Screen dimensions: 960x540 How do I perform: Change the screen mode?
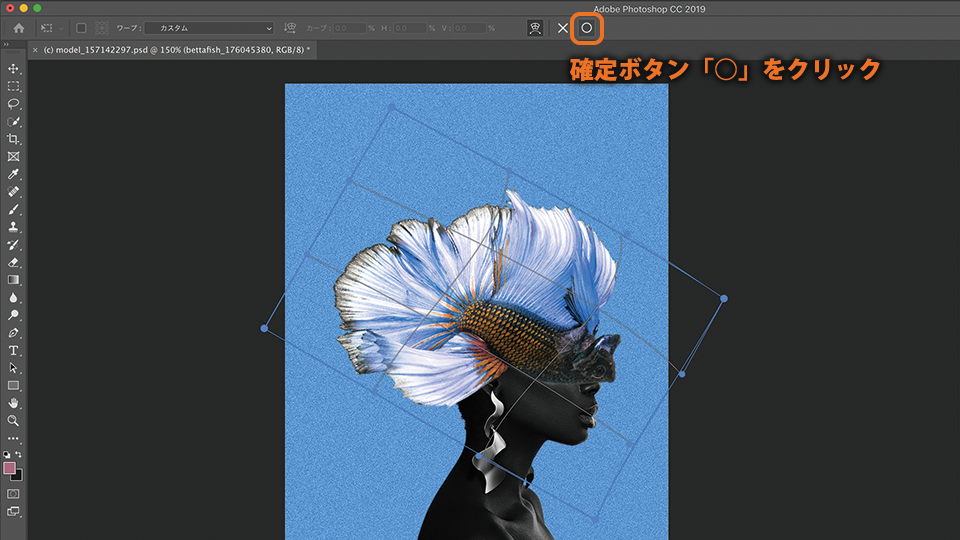(x=13, y=511)
